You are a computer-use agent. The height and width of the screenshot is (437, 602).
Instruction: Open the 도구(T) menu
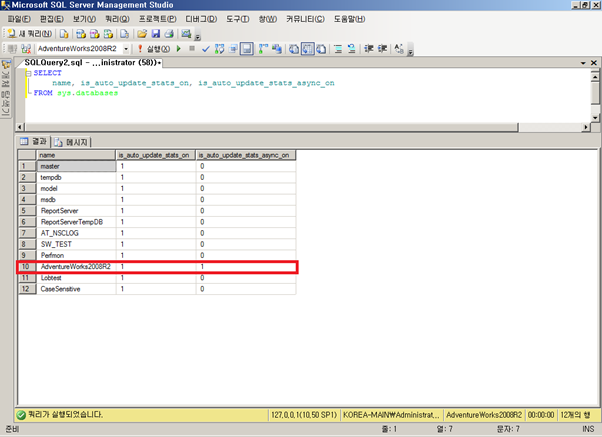click(237, 19)
